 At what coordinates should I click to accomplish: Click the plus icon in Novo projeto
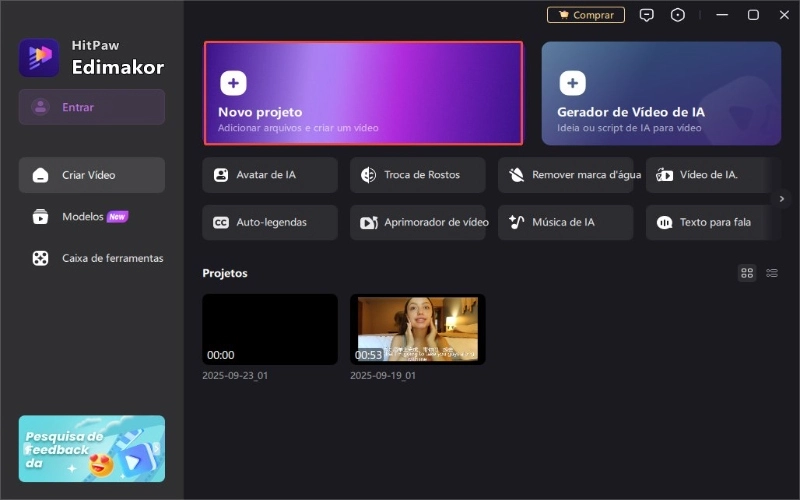pos(233,83)
